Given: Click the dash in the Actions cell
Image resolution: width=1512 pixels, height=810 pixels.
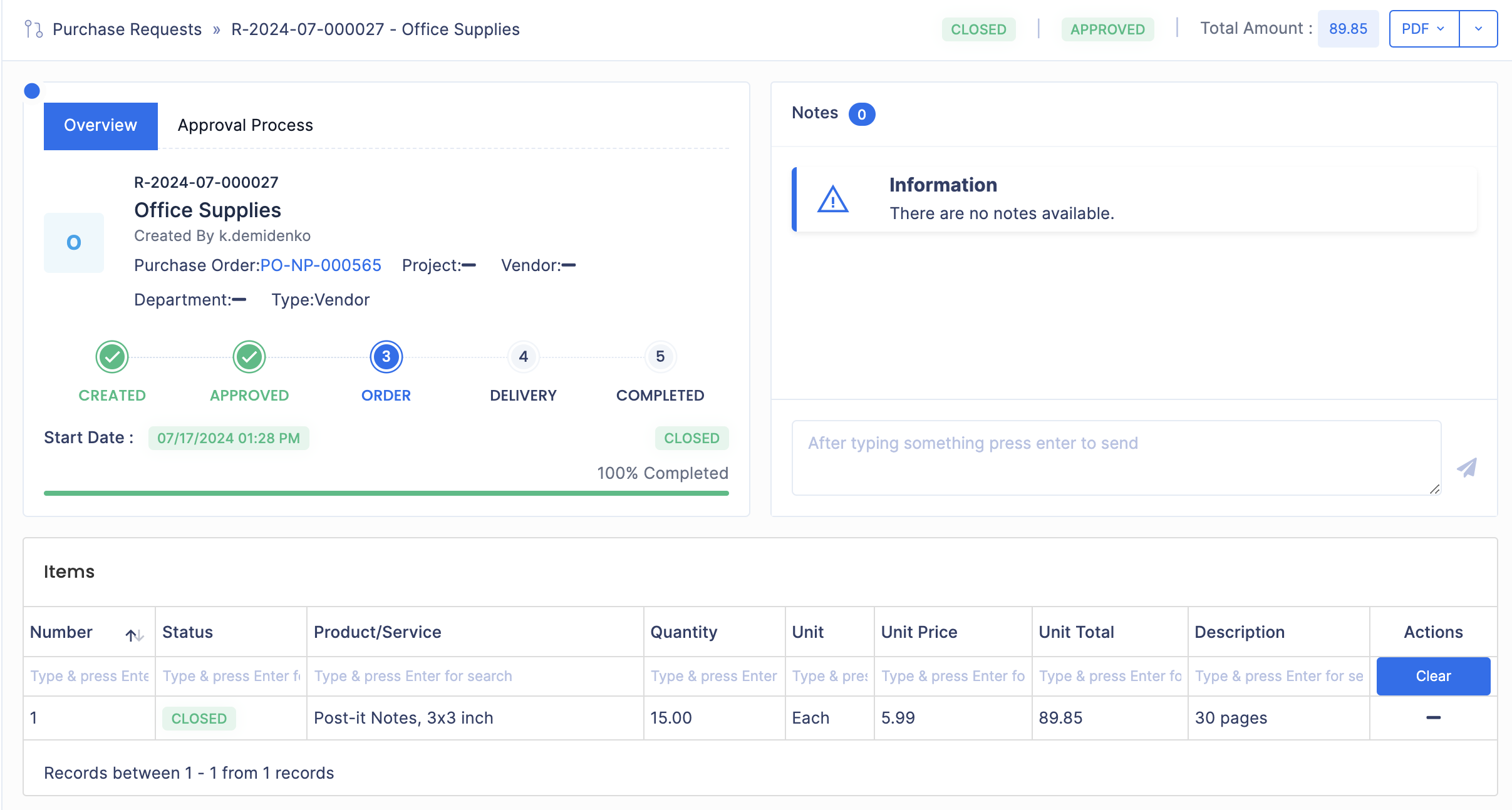Looking at the screenshot, I should coord(1433,717).
